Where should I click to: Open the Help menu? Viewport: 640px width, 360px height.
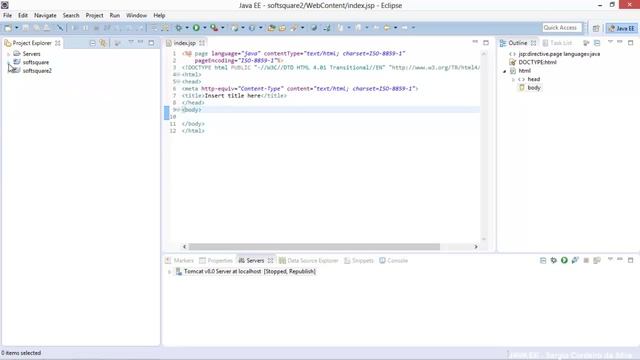pos(159,16)
